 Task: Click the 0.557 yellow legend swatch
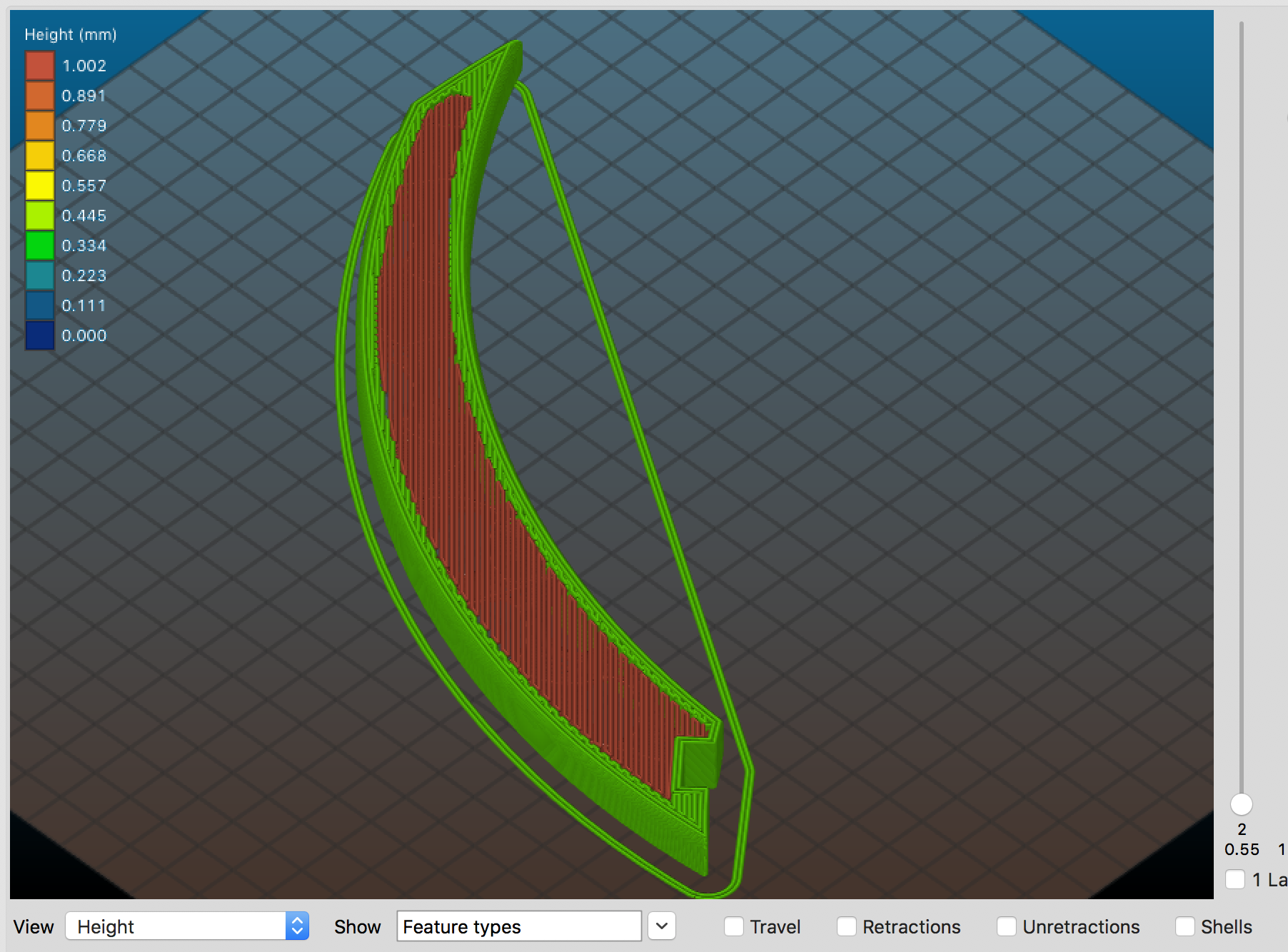(x=40, y=186)
